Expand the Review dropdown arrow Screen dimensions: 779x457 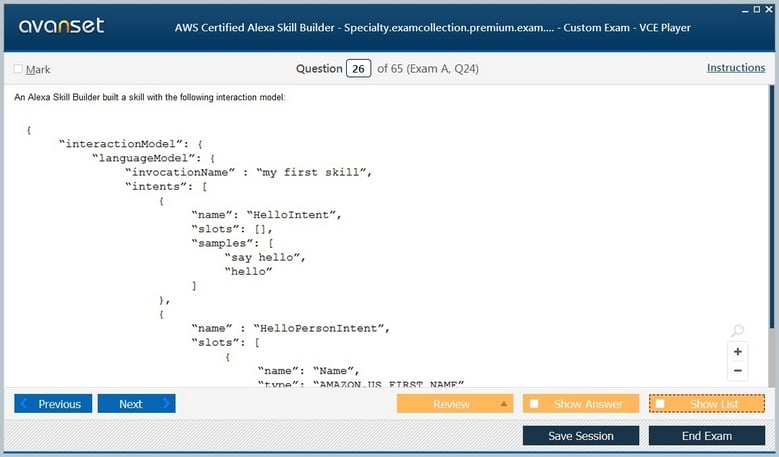tap(504, 404)
